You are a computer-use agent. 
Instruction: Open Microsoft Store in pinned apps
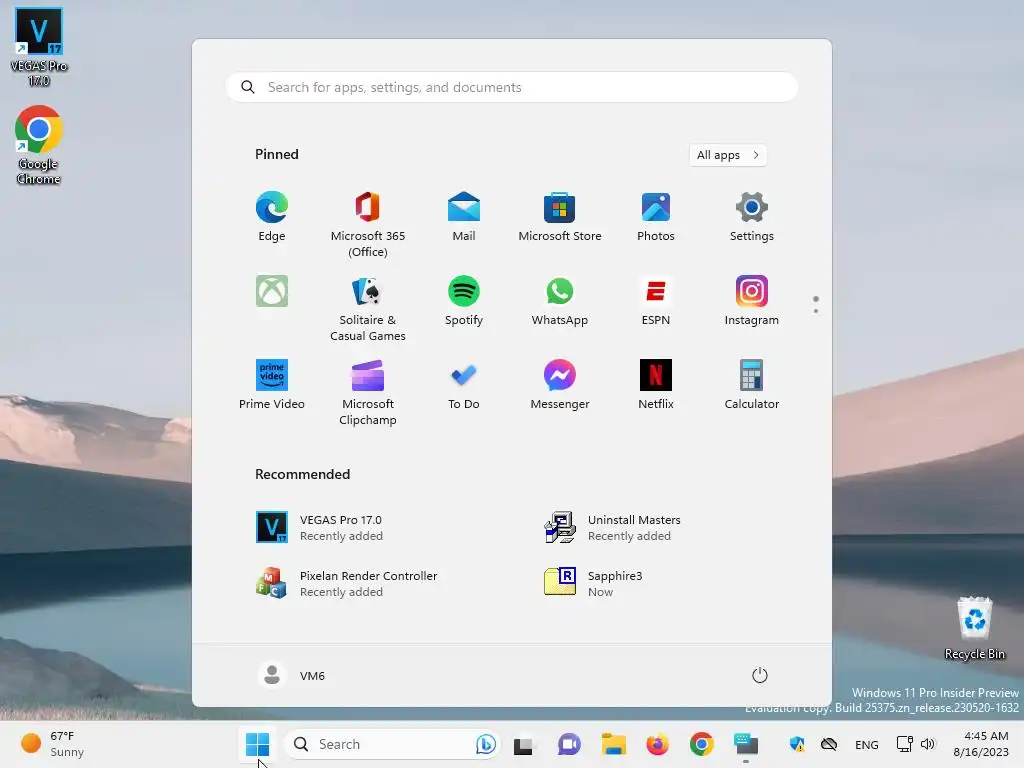point(560,217)
